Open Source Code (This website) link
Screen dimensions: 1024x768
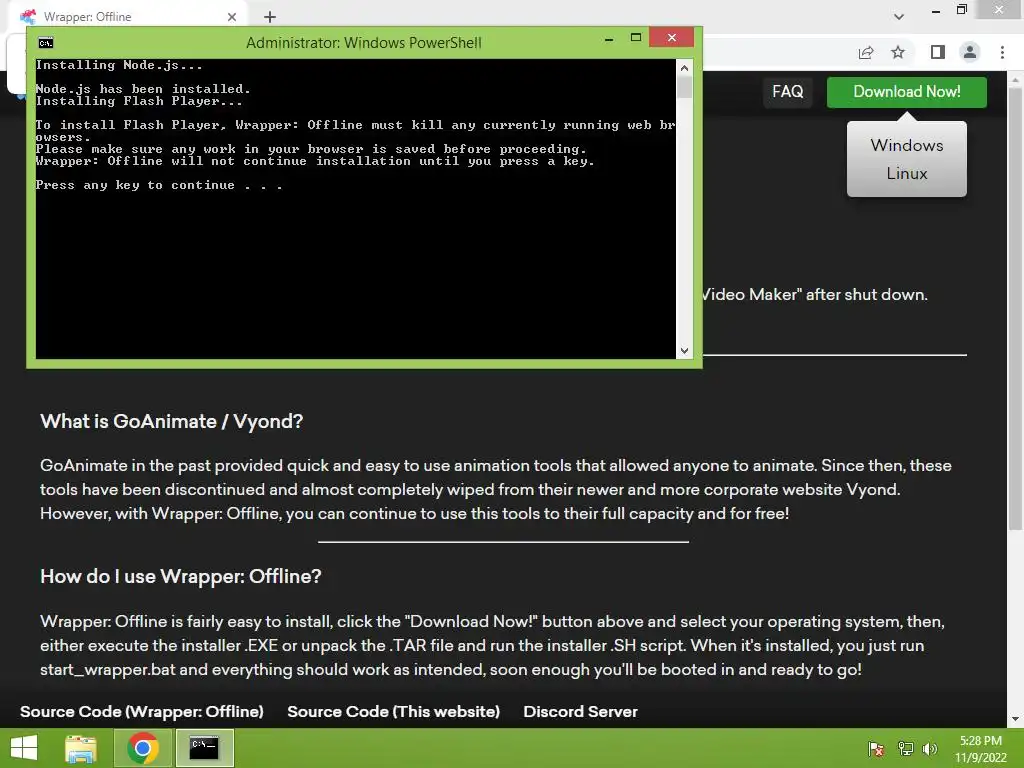393,712
